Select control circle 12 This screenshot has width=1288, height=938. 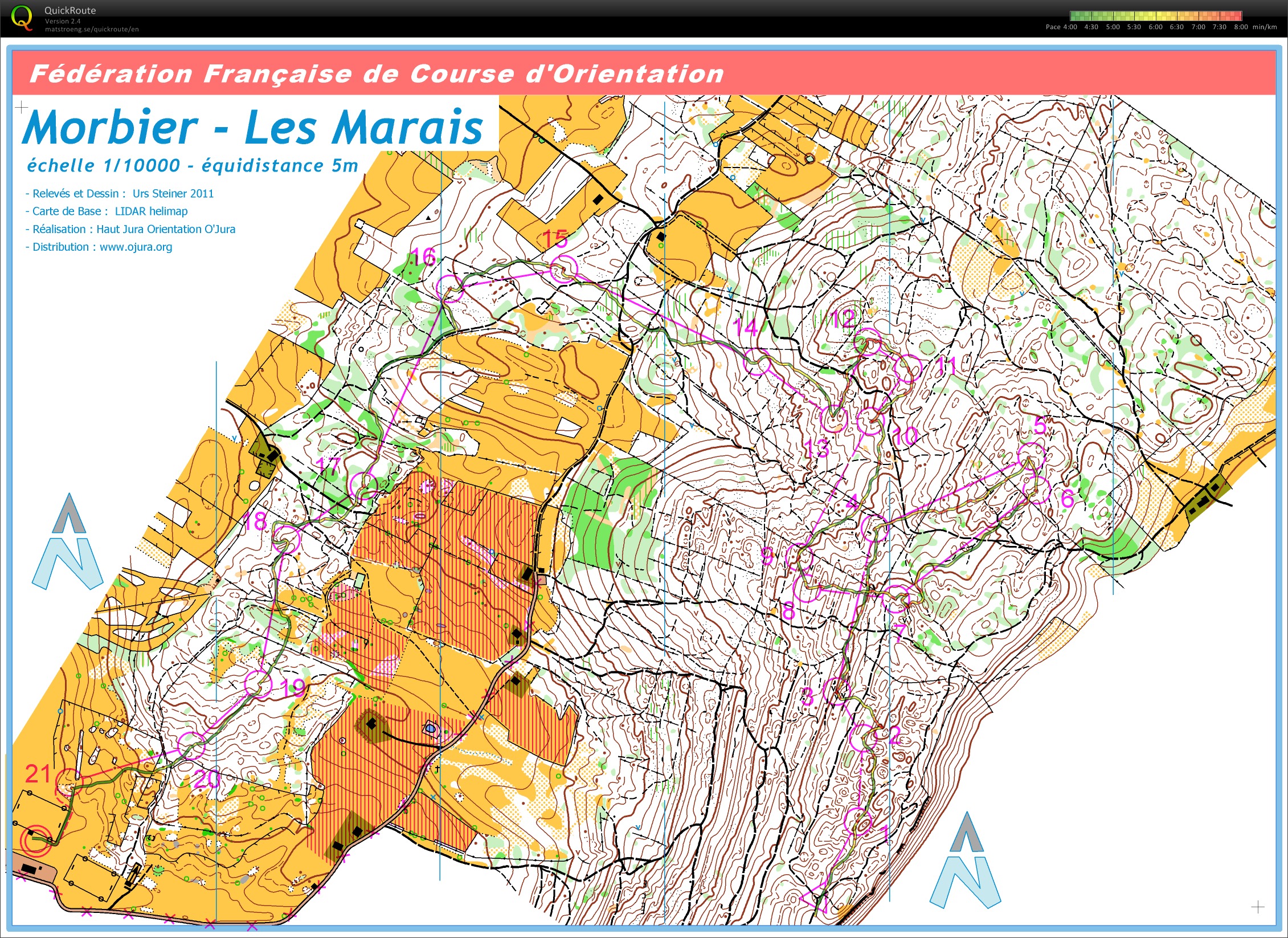(x=868, y=342)
